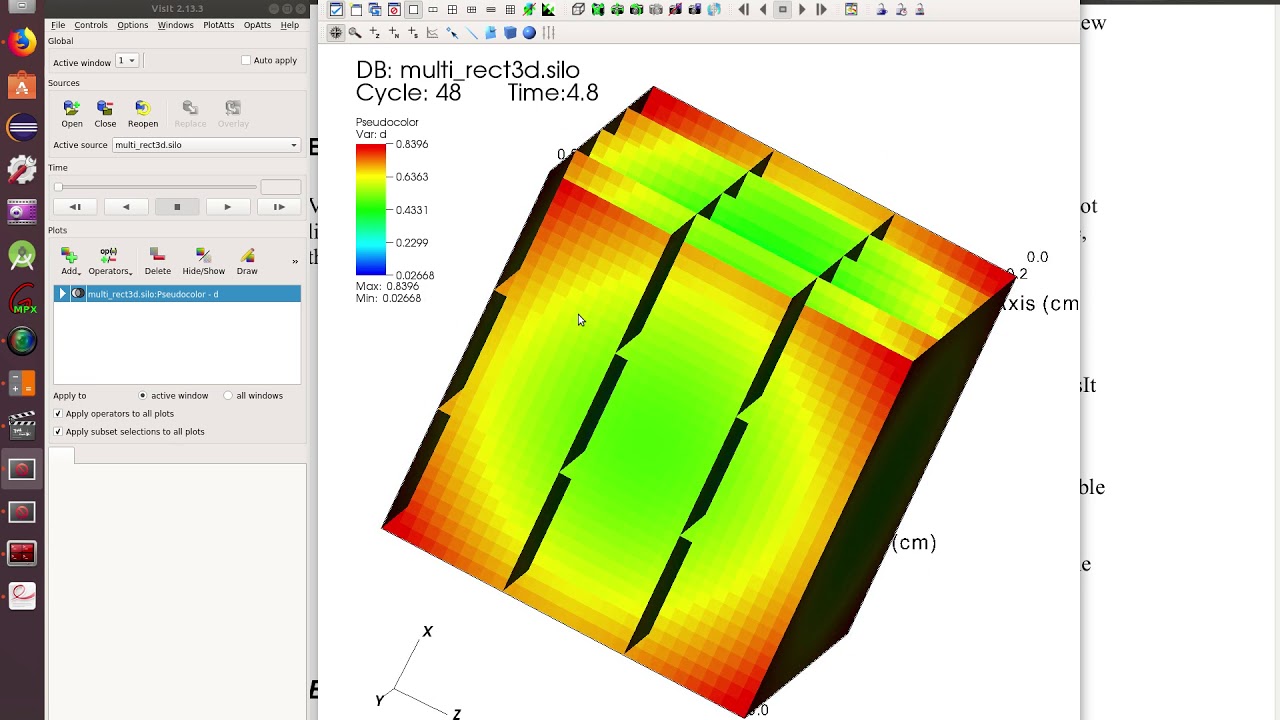Open the calculator from the dock
The width and height of the screenshot is (1280, 720).
(22, 384)
